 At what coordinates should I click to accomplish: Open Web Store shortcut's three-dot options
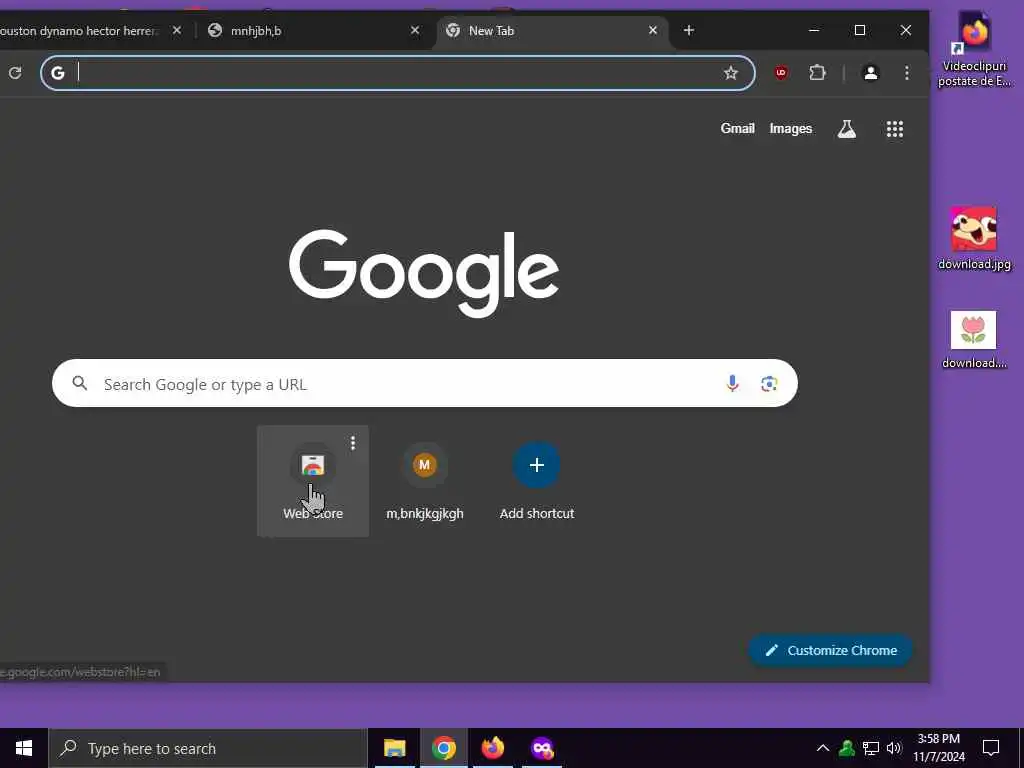tap(353, 443)
